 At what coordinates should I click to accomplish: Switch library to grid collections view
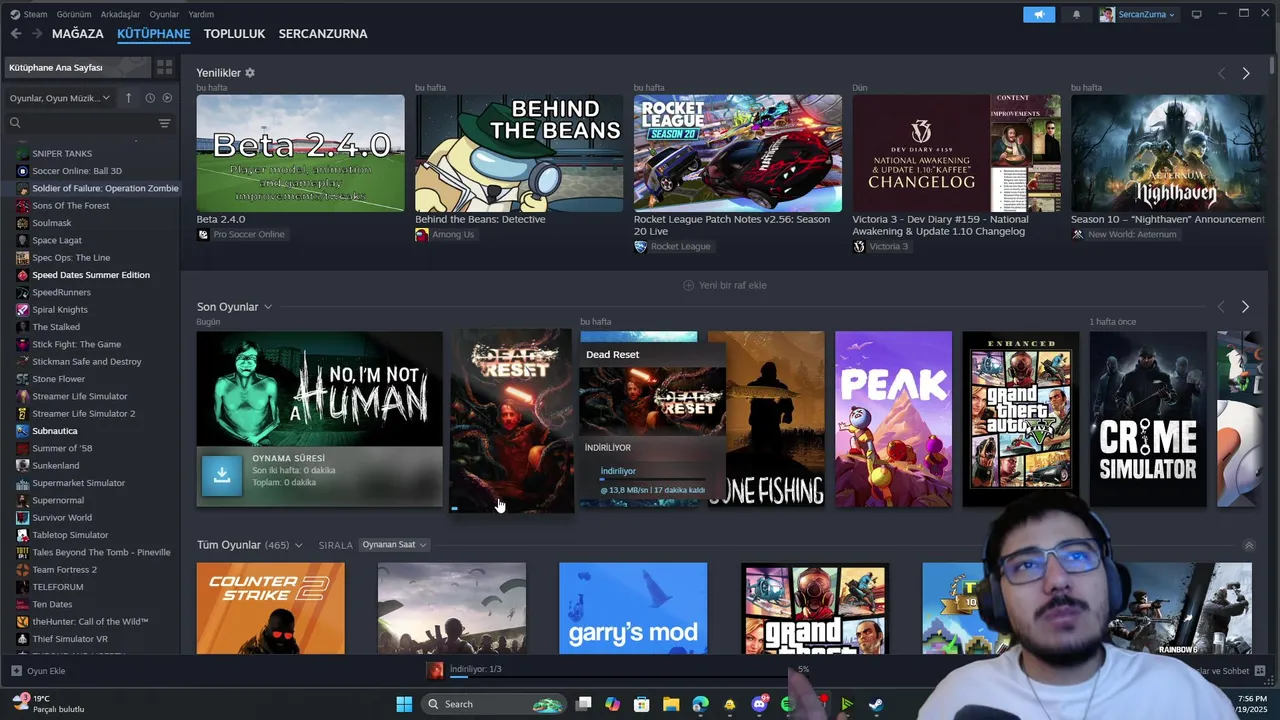(x=165, y=67)
